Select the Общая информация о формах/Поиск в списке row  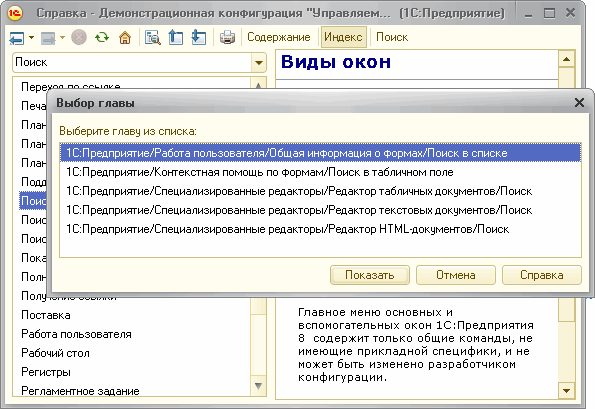tap(320, 153)
